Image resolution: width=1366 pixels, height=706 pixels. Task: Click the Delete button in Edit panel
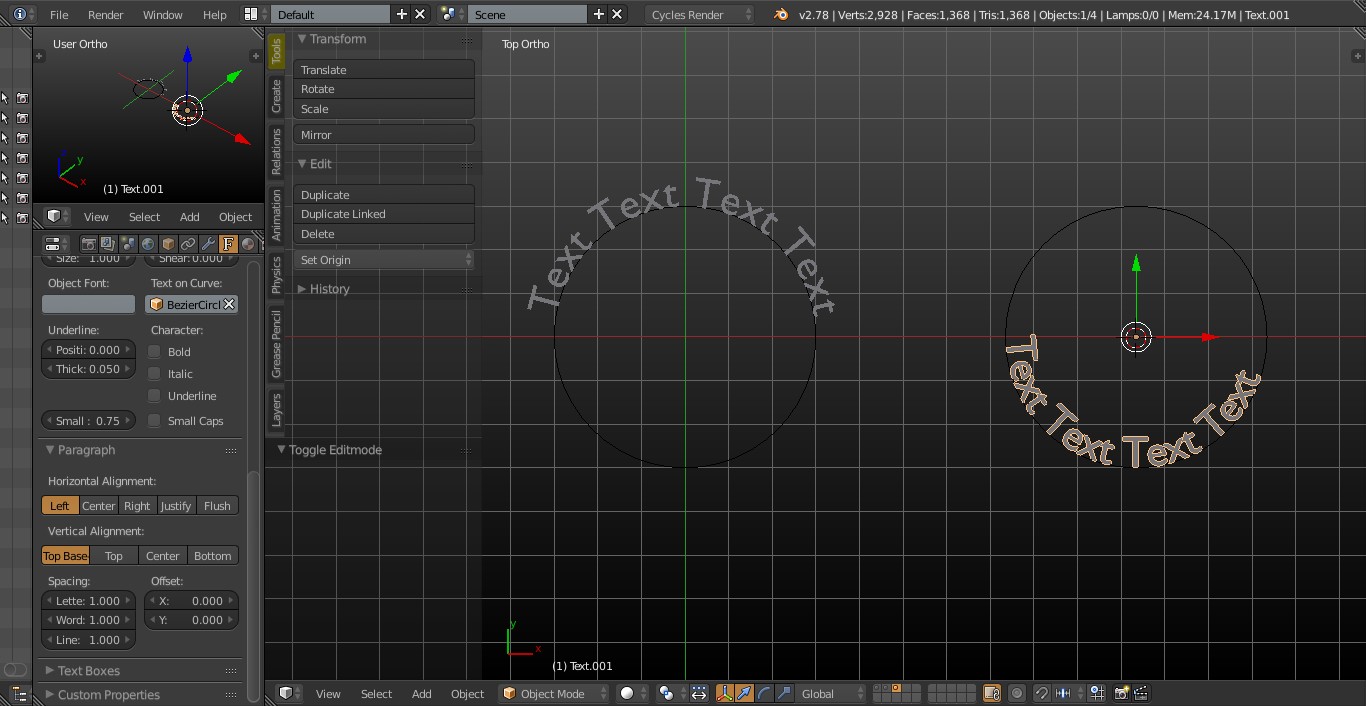tap(384, 234)
